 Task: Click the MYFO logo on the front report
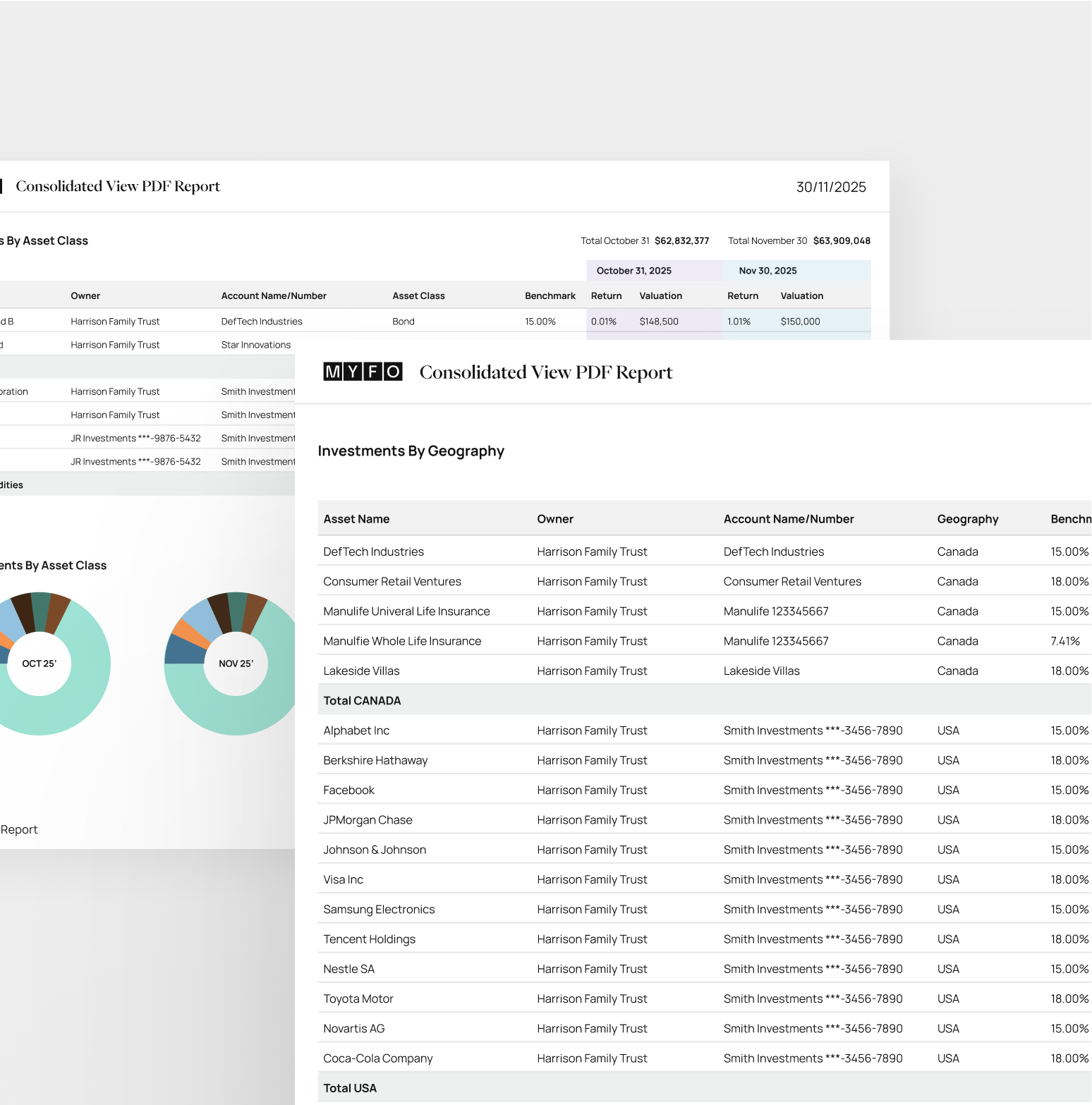pyautogui.click(x=363, y=372)
